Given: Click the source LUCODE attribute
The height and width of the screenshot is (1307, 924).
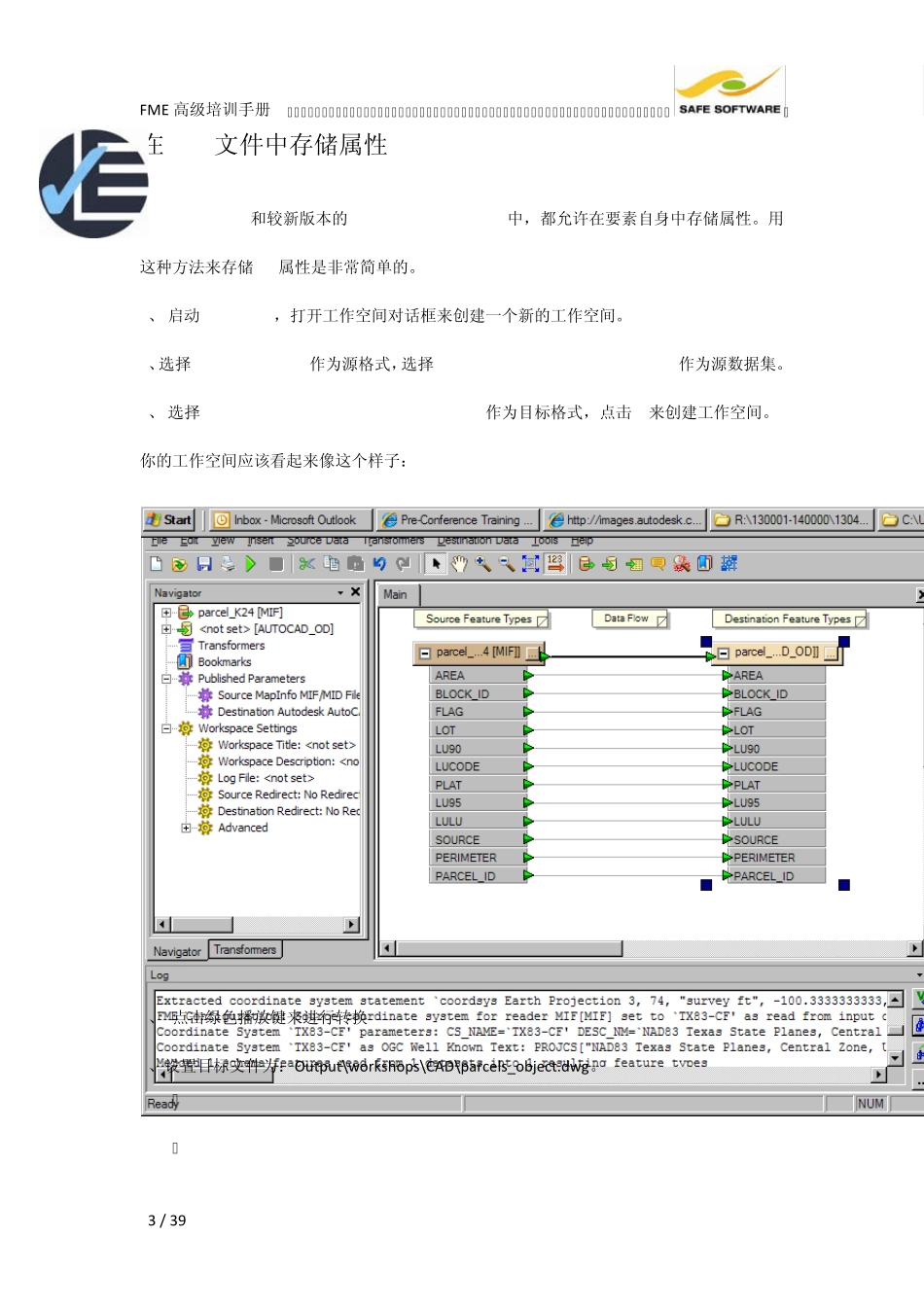Looking at the screenshot, I should click(477, 766).
